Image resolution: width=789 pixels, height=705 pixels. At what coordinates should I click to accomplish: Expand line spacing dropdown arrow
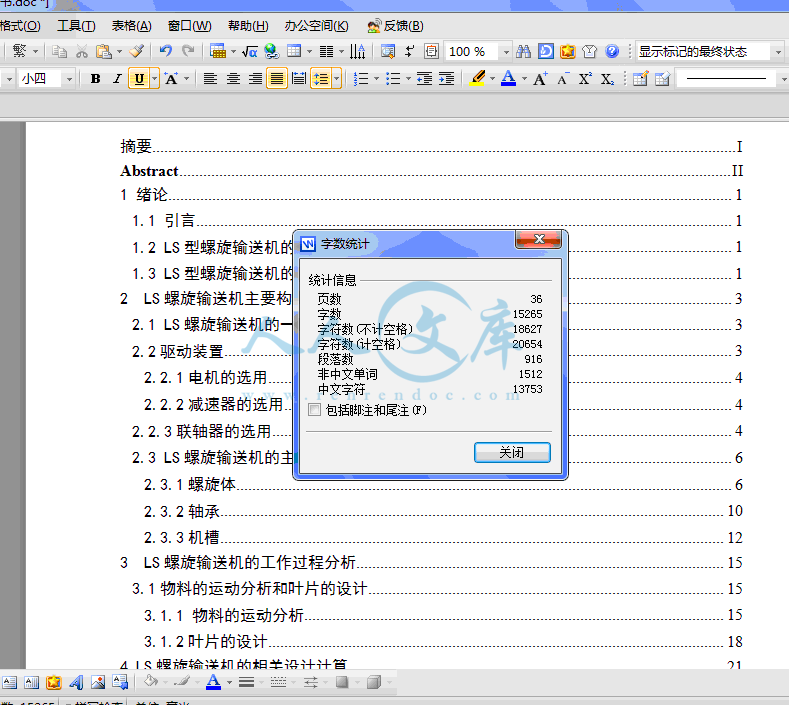pyautogui.click(x=337, y=79)
